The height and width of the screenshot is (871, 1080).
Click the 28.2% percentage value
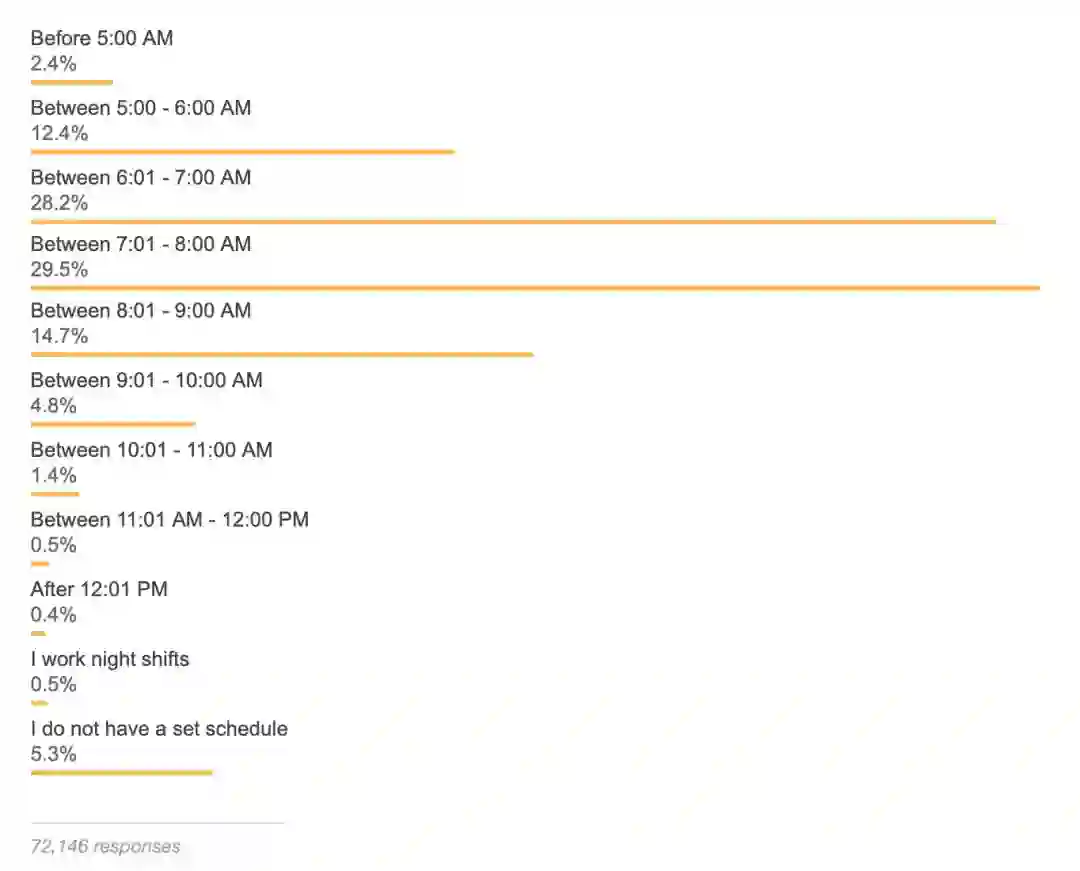click(x=59, y=203)
